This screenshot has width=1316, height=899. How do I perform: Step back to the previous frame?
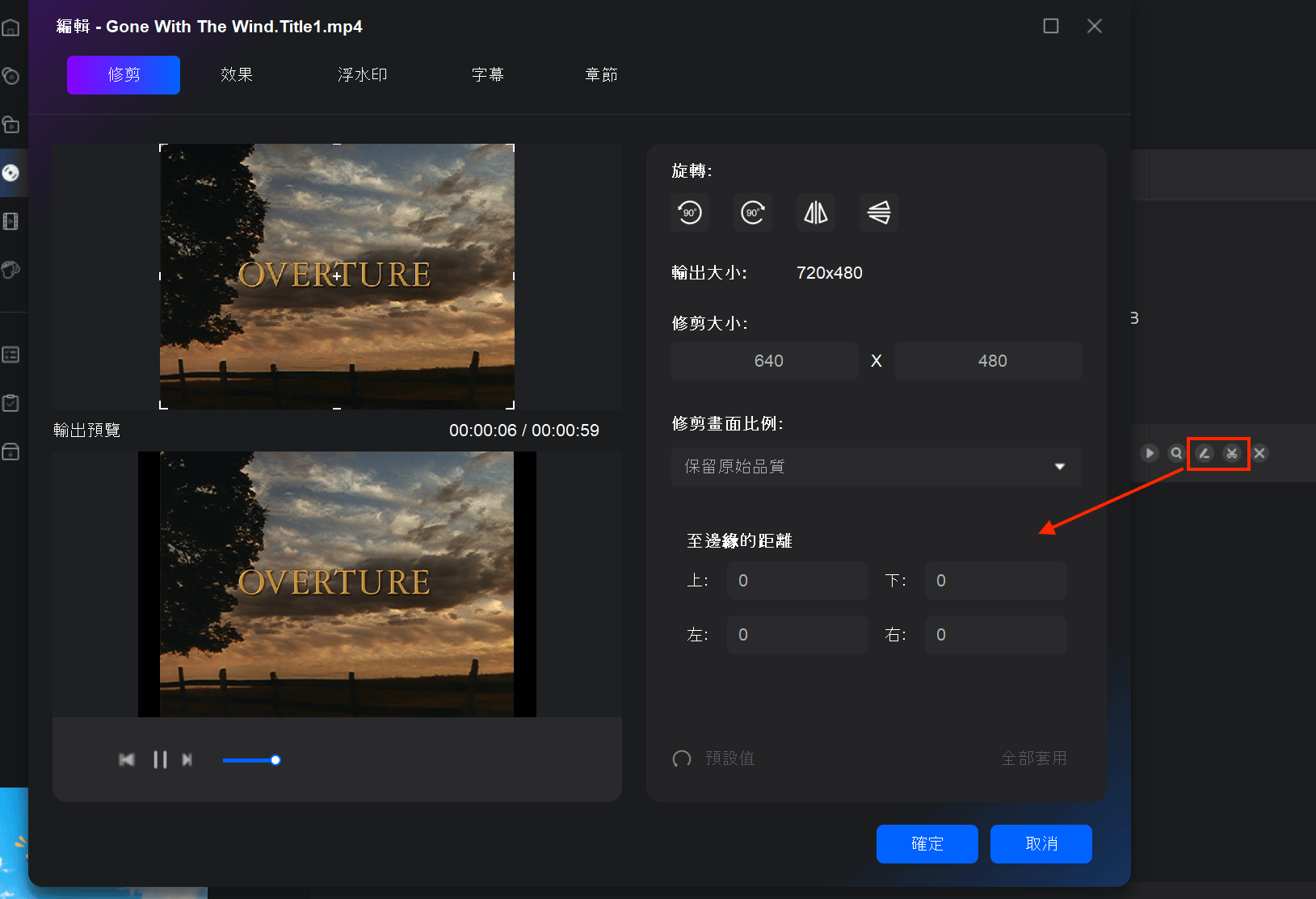click(127, 760)
